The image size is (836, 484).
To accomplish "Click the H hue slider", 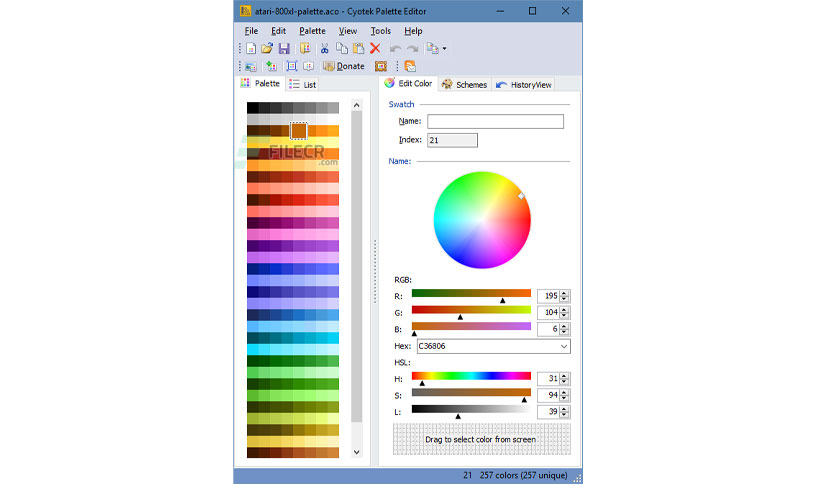I will click(471, 378).
